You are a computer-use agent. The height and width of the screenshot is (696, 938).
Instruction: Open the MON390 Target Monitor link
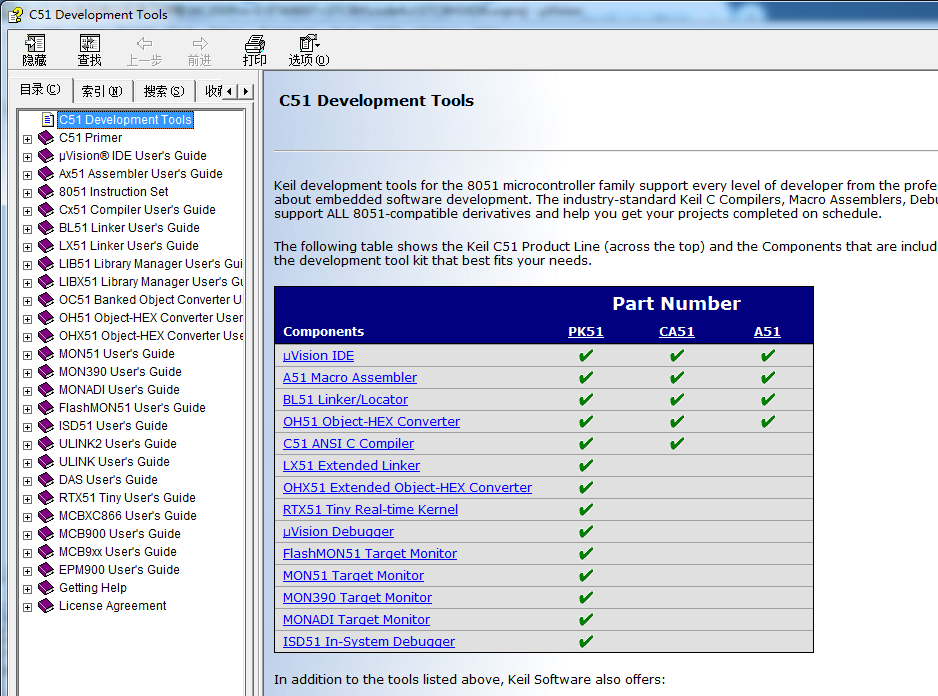[x=357, y=597]
